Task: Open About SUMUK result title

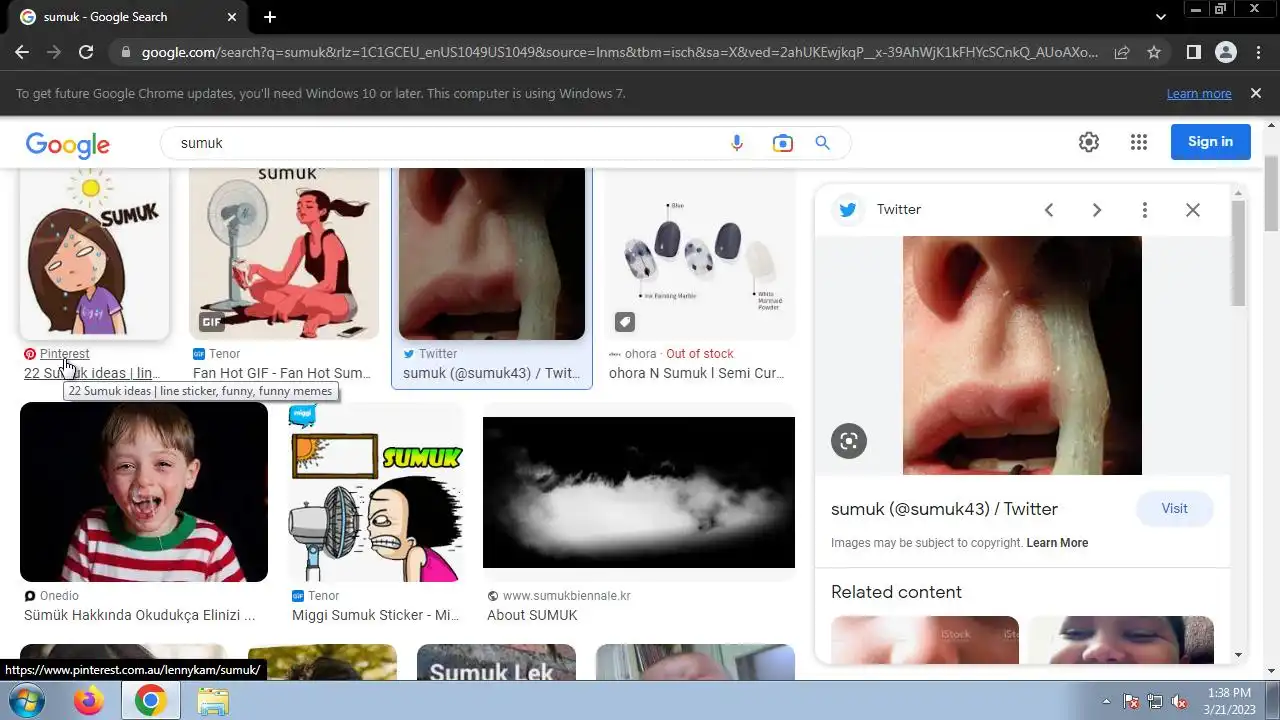Action: coord(532,615)
